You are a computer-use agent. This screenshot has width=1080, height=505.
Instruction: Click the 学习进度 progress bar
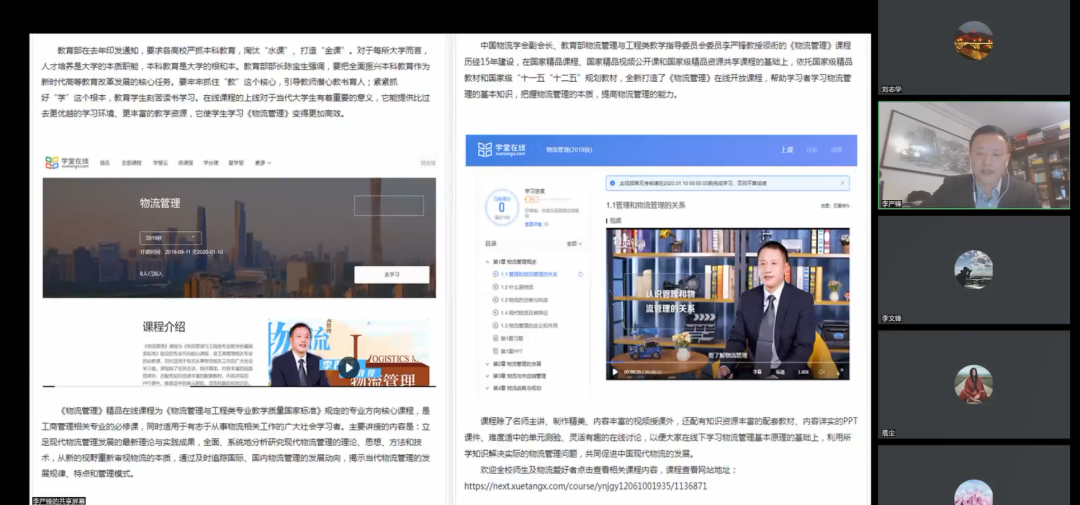pos(548,200)
